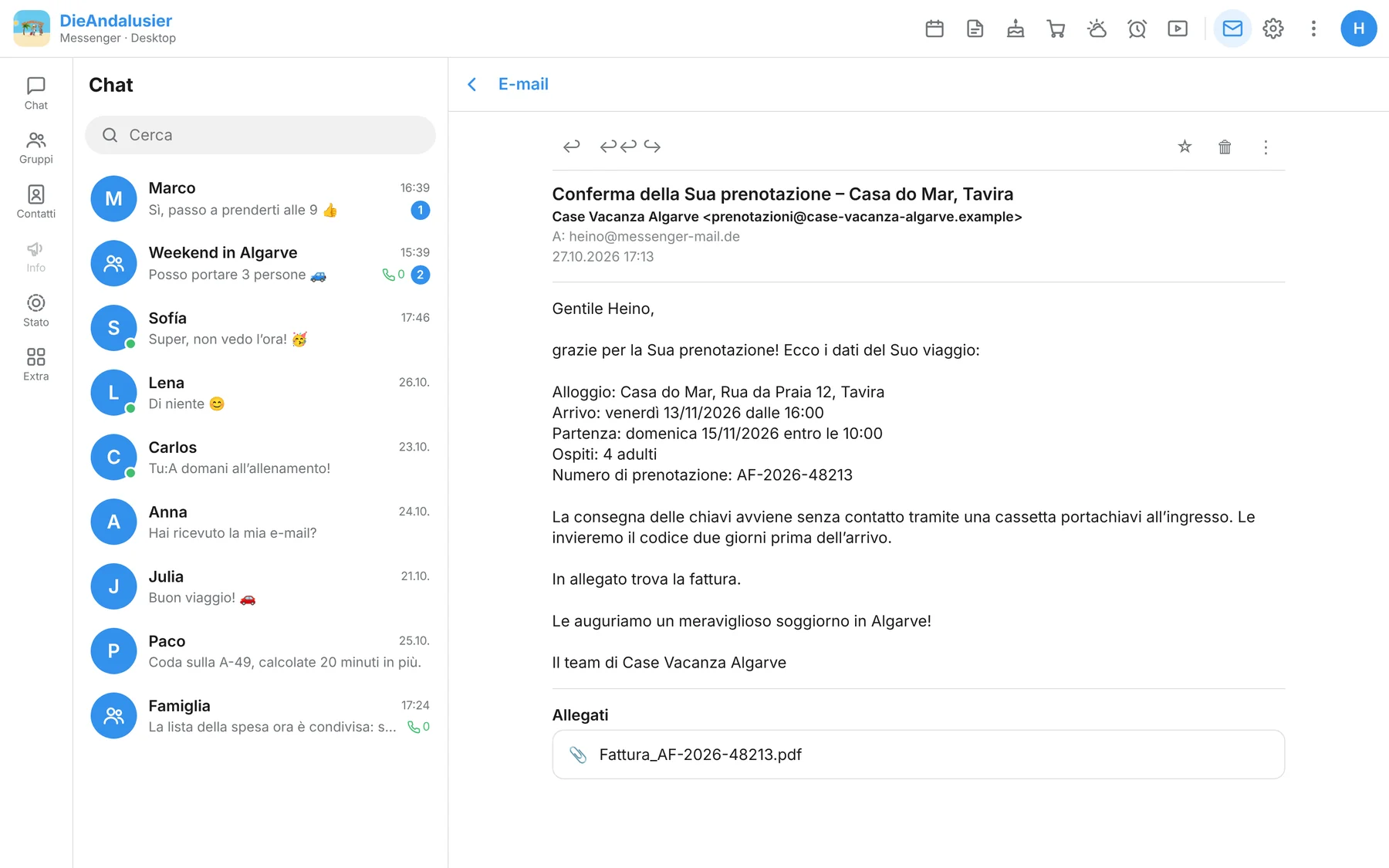Open chat with Marco
Image resolution: width=1389 pixels, height=868 pixels.
pyautogui.click(x=260, y=198)
